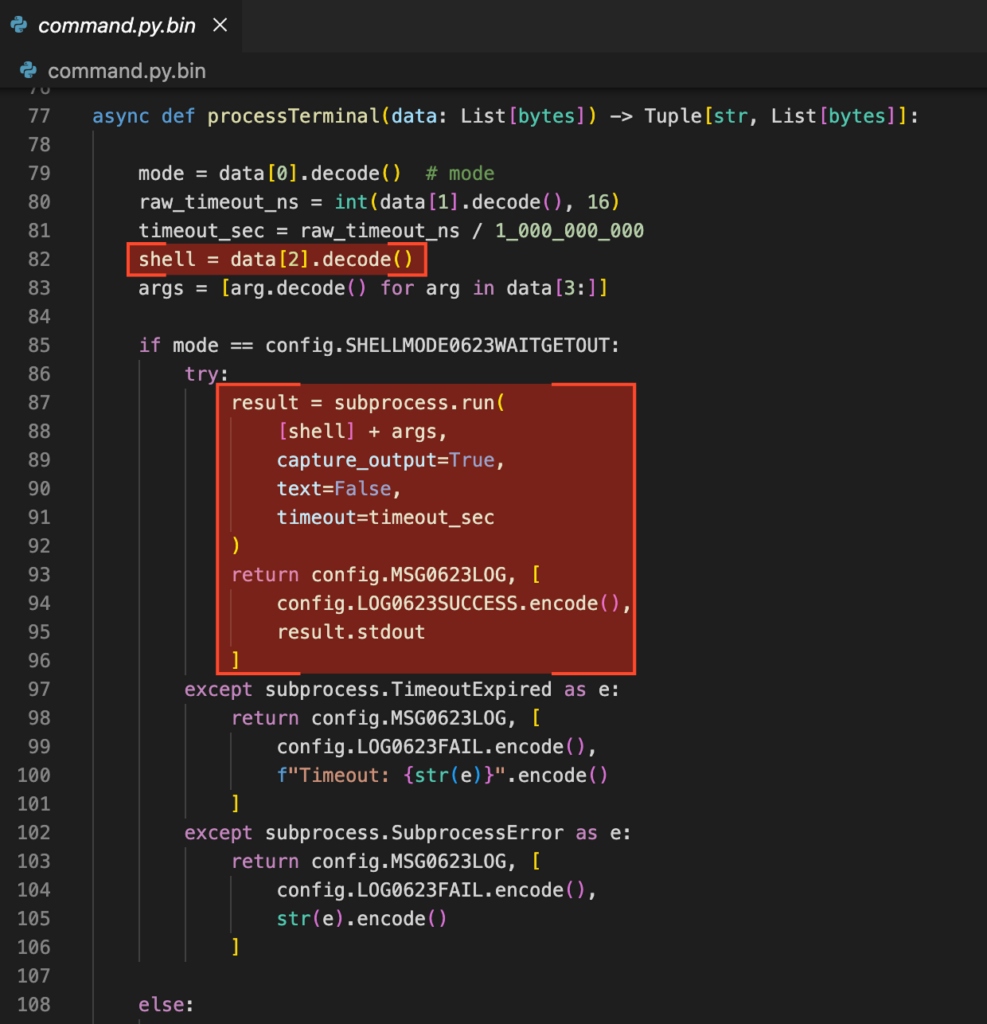987x1024 pixels.
Task: Click subprocess.TimeoutExpired in the except clause
Action: pos(407,690)
